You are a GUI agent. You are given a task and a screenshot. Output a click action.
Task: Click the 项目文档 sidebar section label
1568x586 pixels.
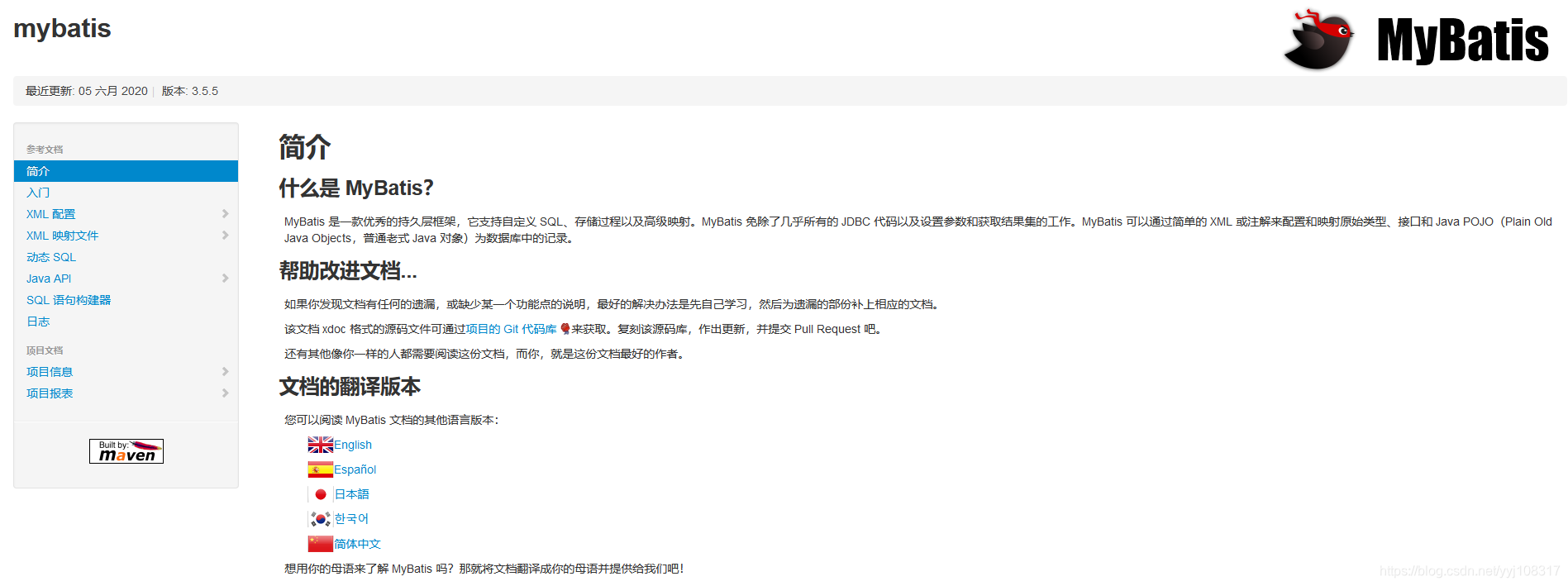(45, 350)
